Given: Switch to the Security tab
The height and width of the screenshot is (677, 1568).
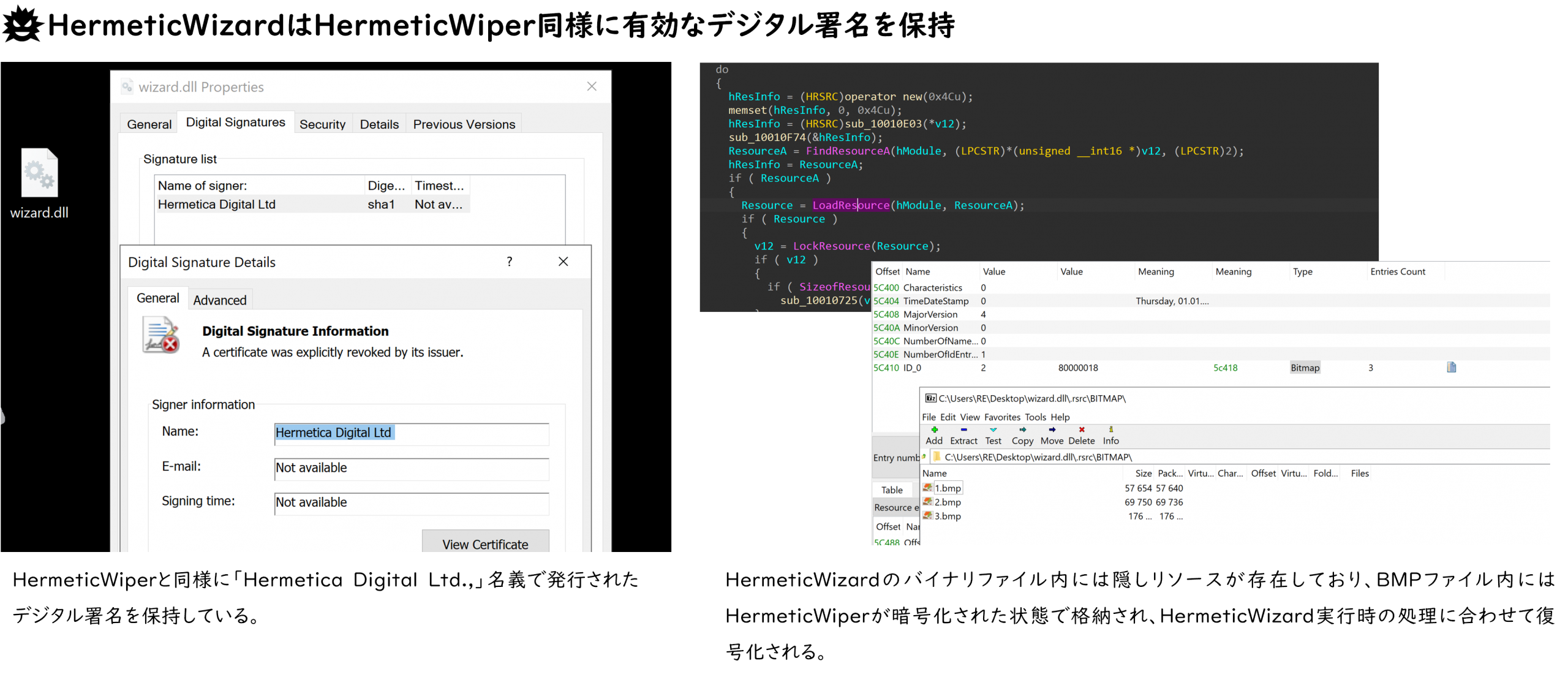Looking at the screenshot, I should (322, 124).
